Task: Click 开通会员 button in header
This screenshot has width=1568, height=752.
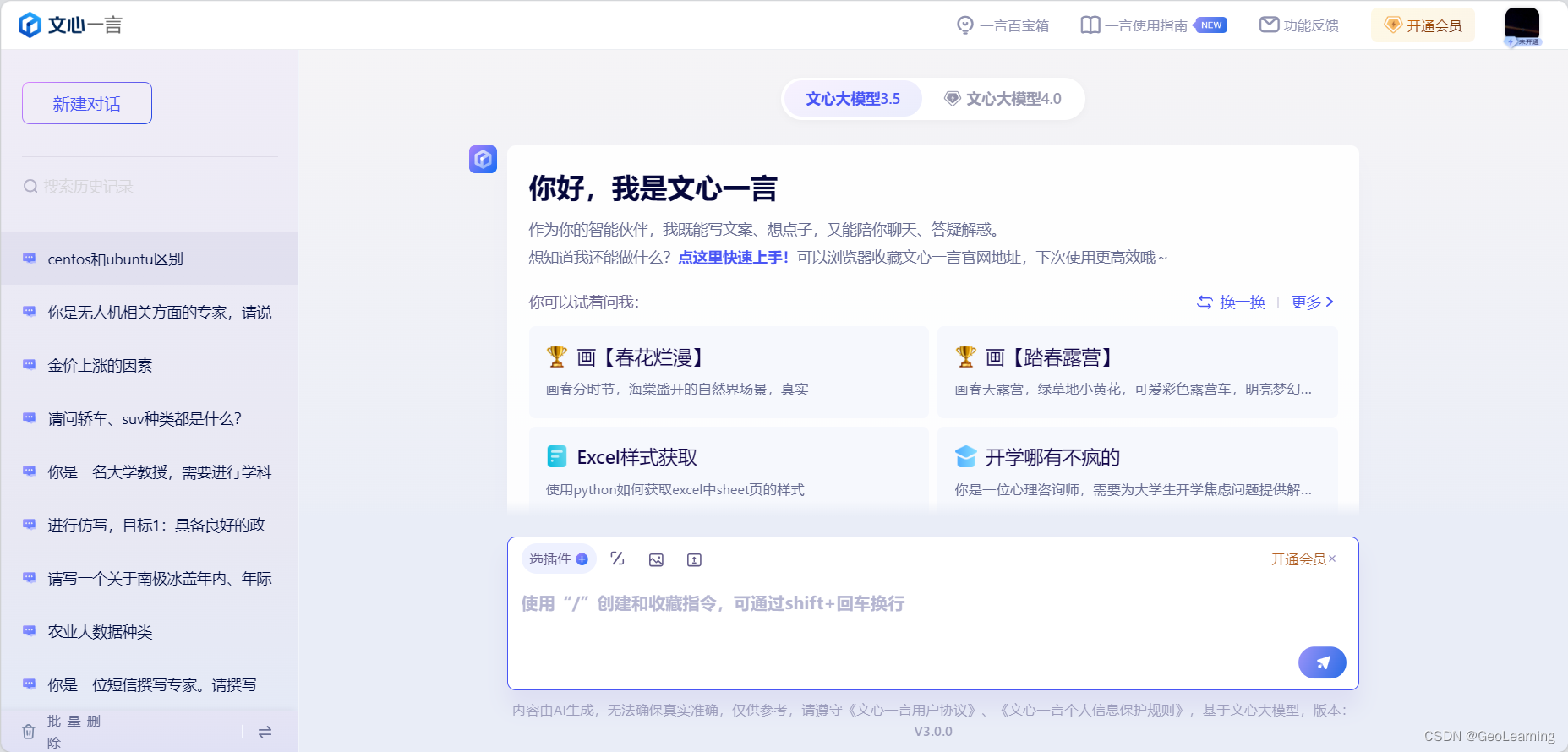Action: click(x=1423, y=25)
